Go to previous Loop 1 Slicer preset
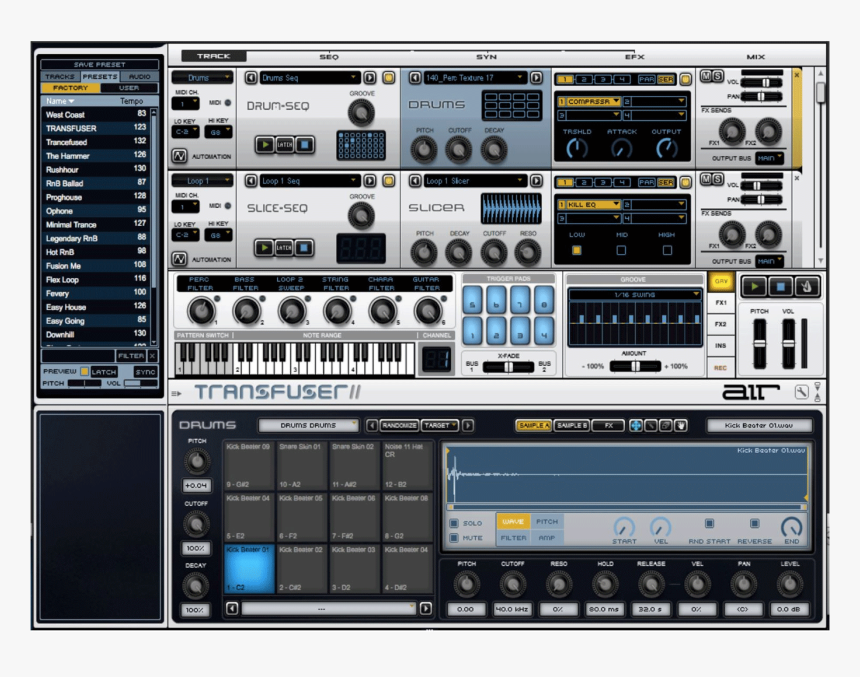This screenshot has height=677, width=860. click(415, 180)
